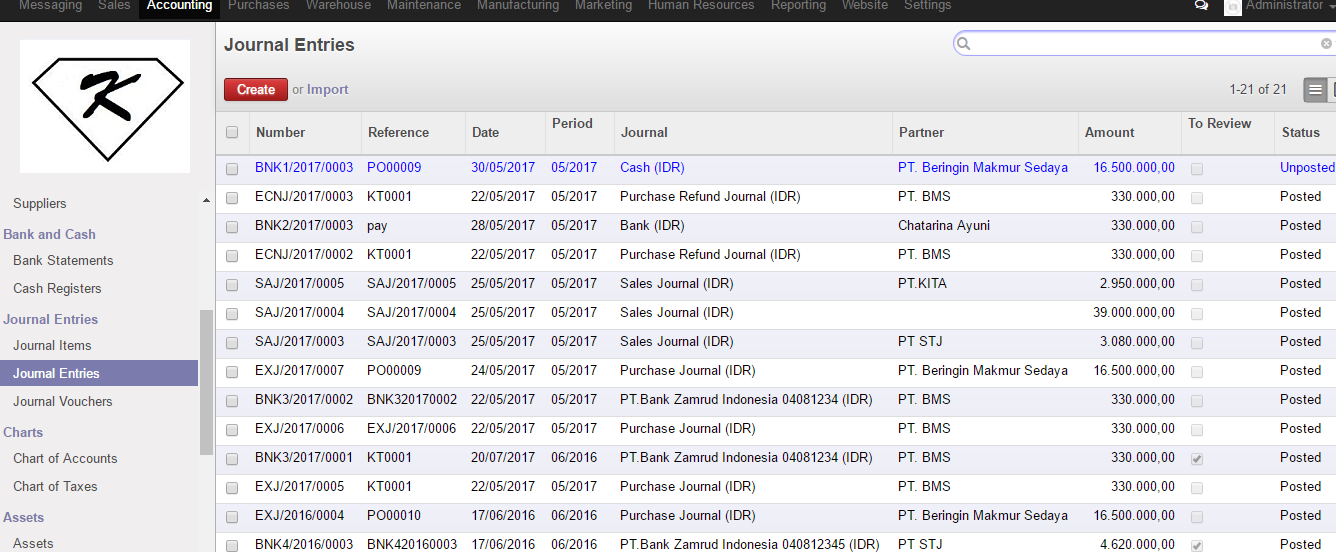This screenshot has width=1336, height=552.
Task: Open the Sales menu
Action: [114, 6]
